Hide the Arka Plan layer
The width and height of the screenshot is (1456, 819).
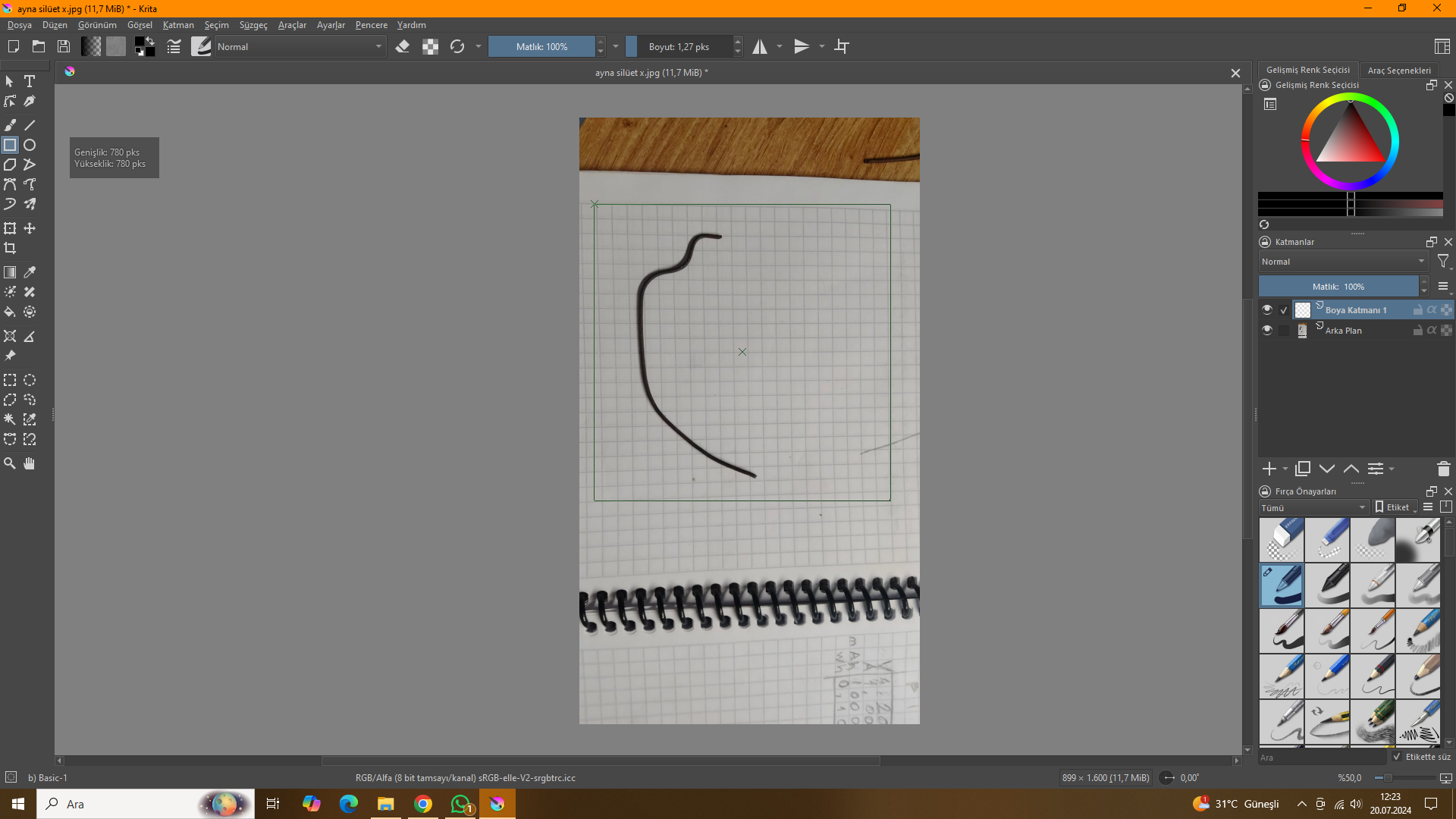(1266, 330)
